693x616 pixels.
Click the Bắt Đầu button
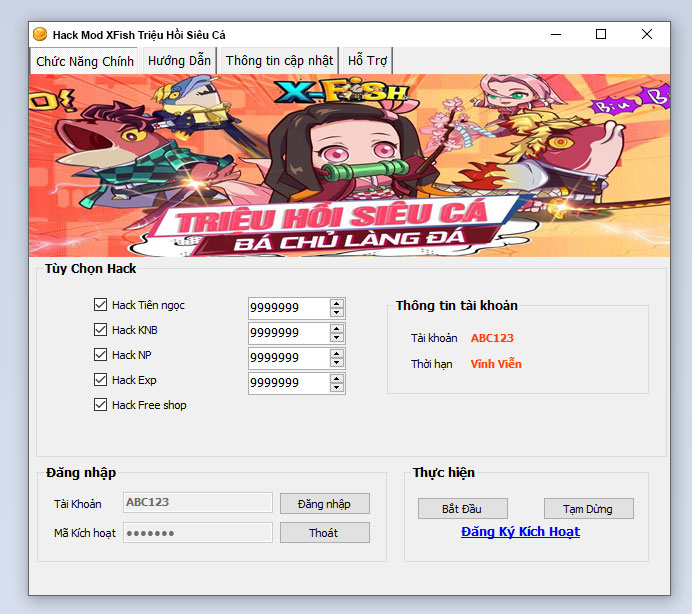[462, 509]
